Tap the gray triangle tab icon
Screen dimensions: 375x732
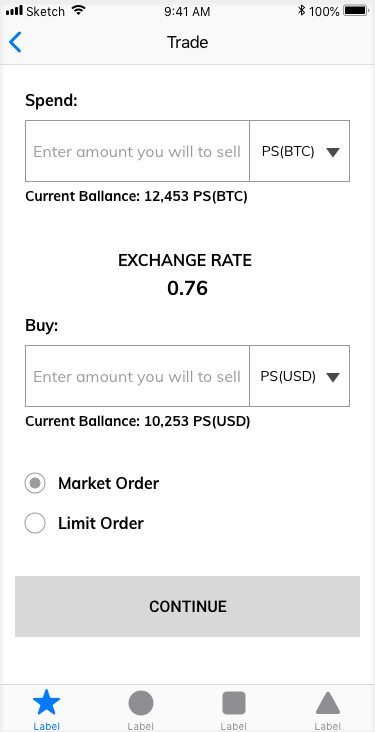click(327, 703)
